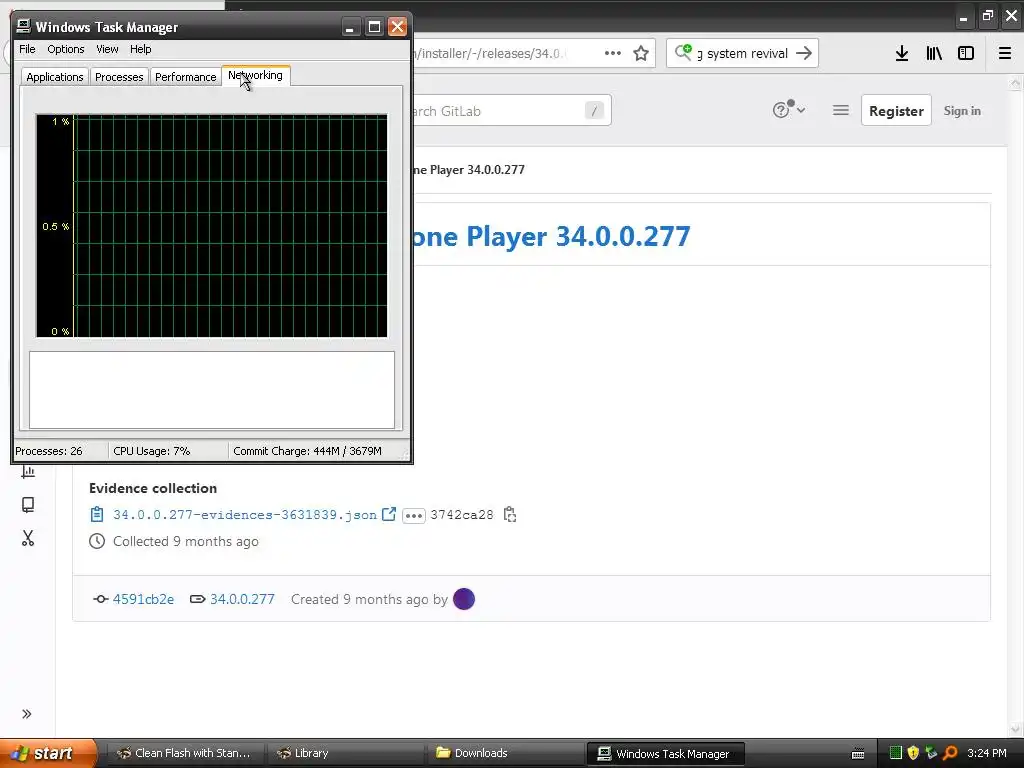Click the release author avatar
Viewport: 1024px width, 768px height.
tap(464, 599)
